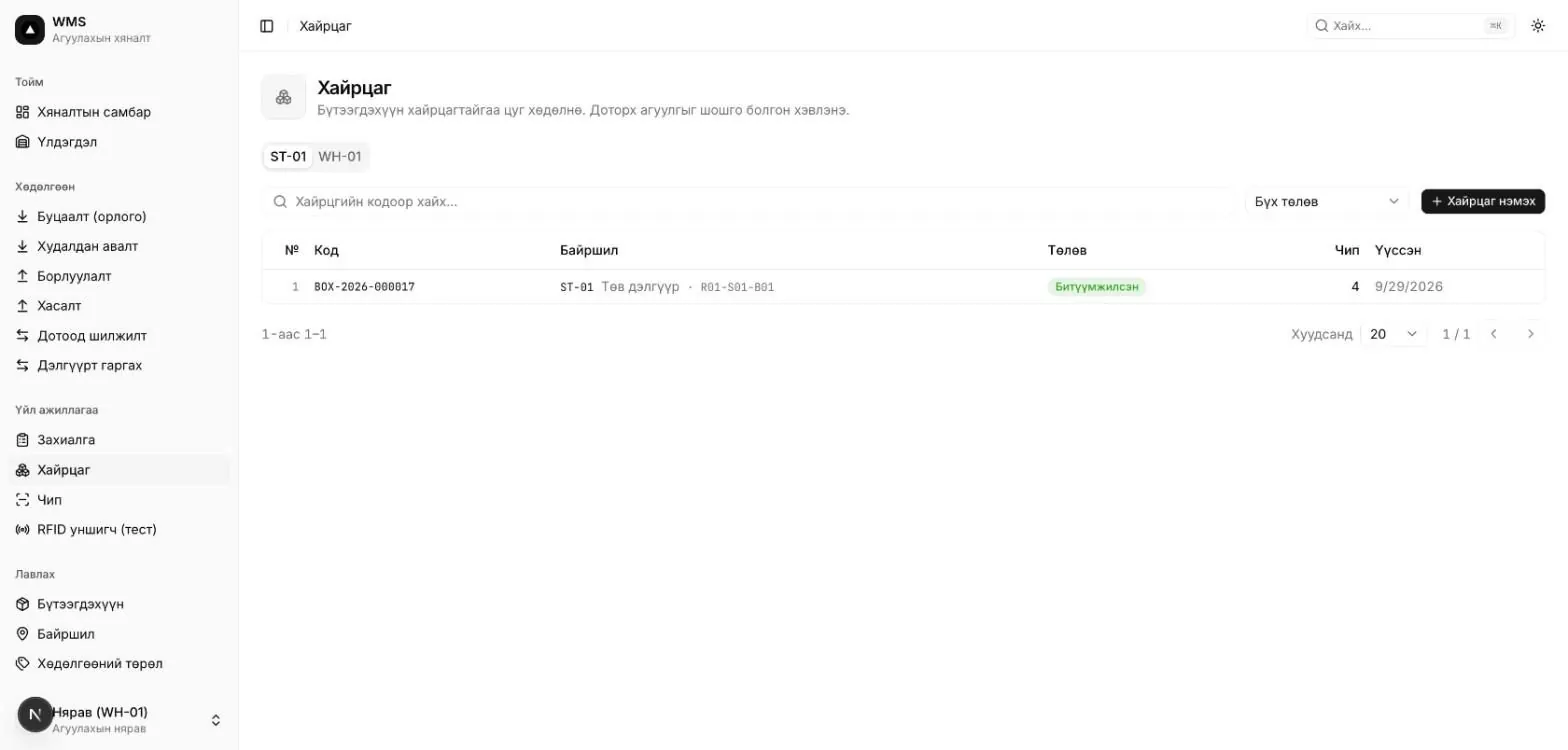Click the N user avatar
Image resolution: width=1568 pixels, height=750 pixels.
(35, 714)
